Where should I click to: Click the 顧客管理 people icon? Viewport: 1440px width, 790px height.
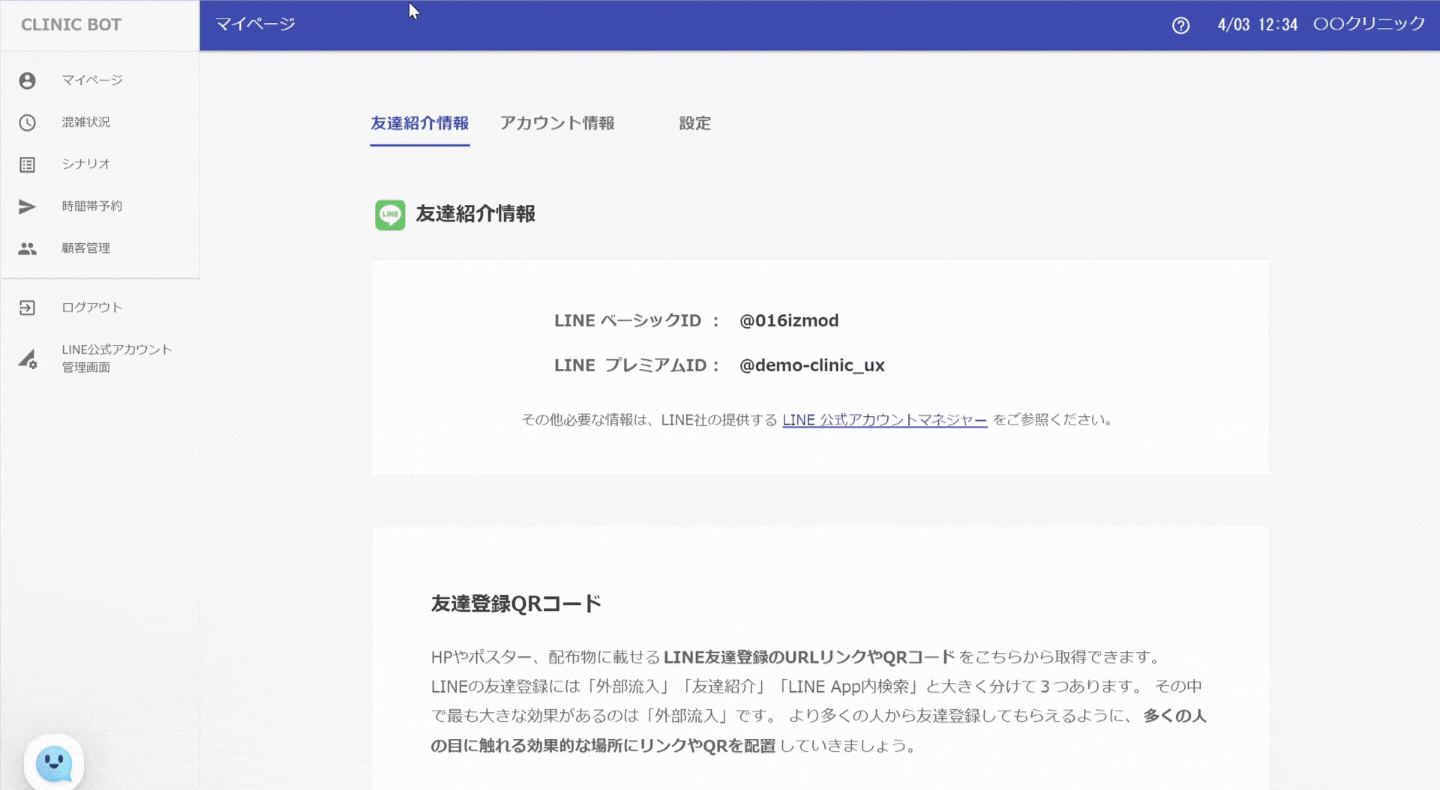[27, 249]
